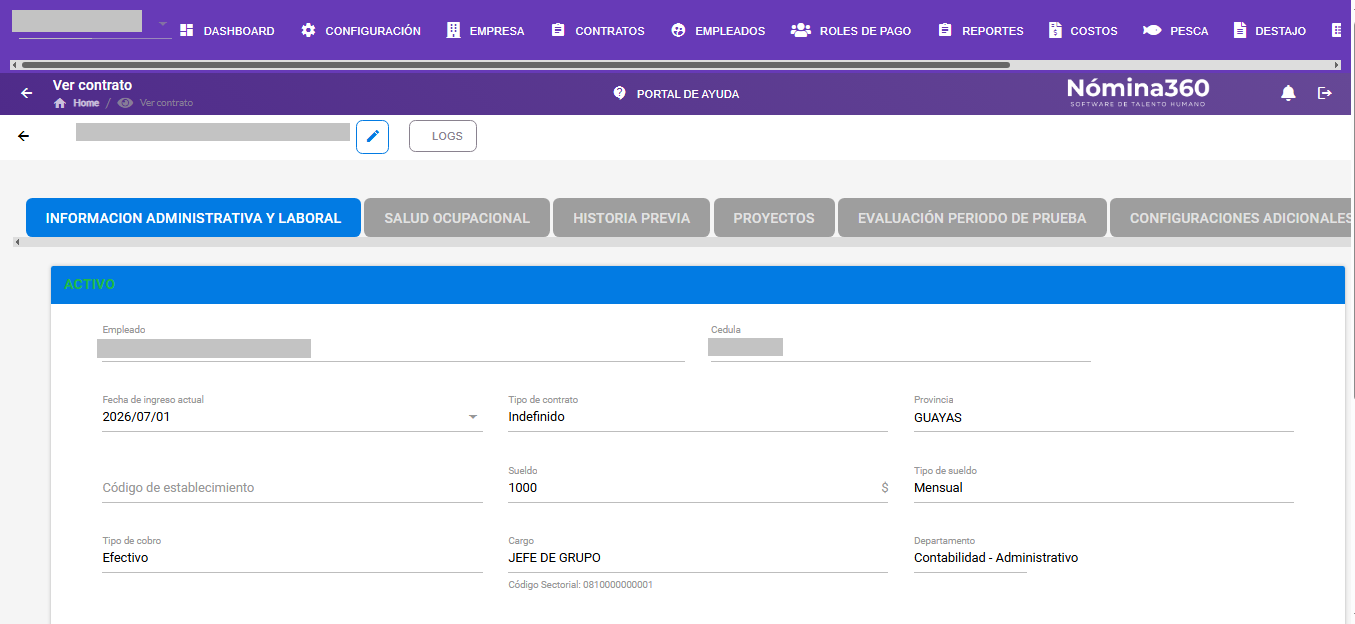This screenshot has height=624, width=1355.
Task: Click the Cargo field JEFE DE GRUPO
Action: click(698, 553)
